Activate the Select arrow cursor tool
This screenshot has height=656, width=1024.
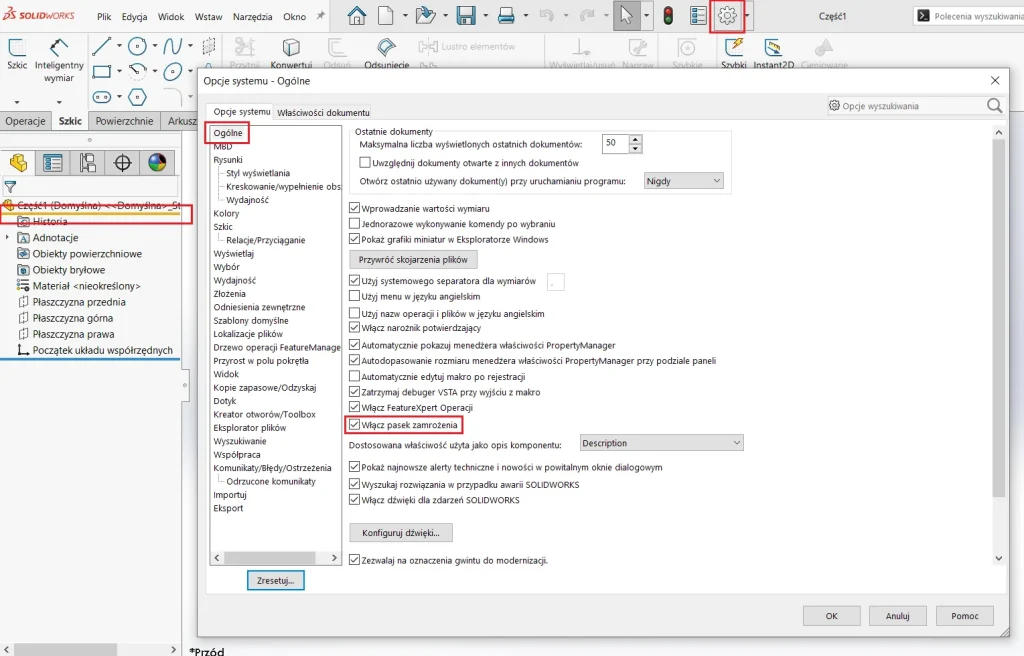click(x=626, y=16)
